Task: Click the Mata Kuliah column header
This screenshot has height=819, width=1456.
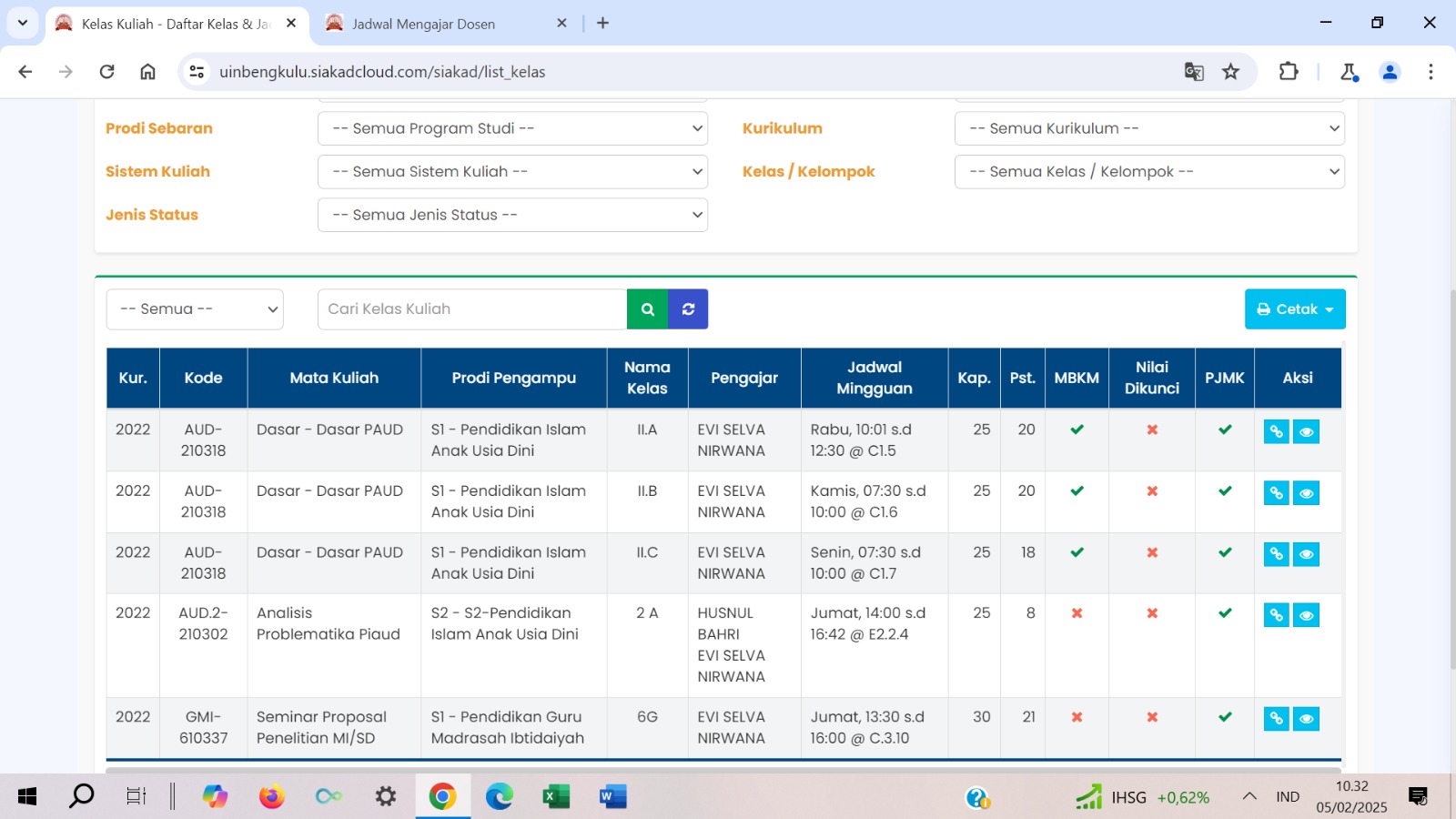Action: [x=334, y=378]
